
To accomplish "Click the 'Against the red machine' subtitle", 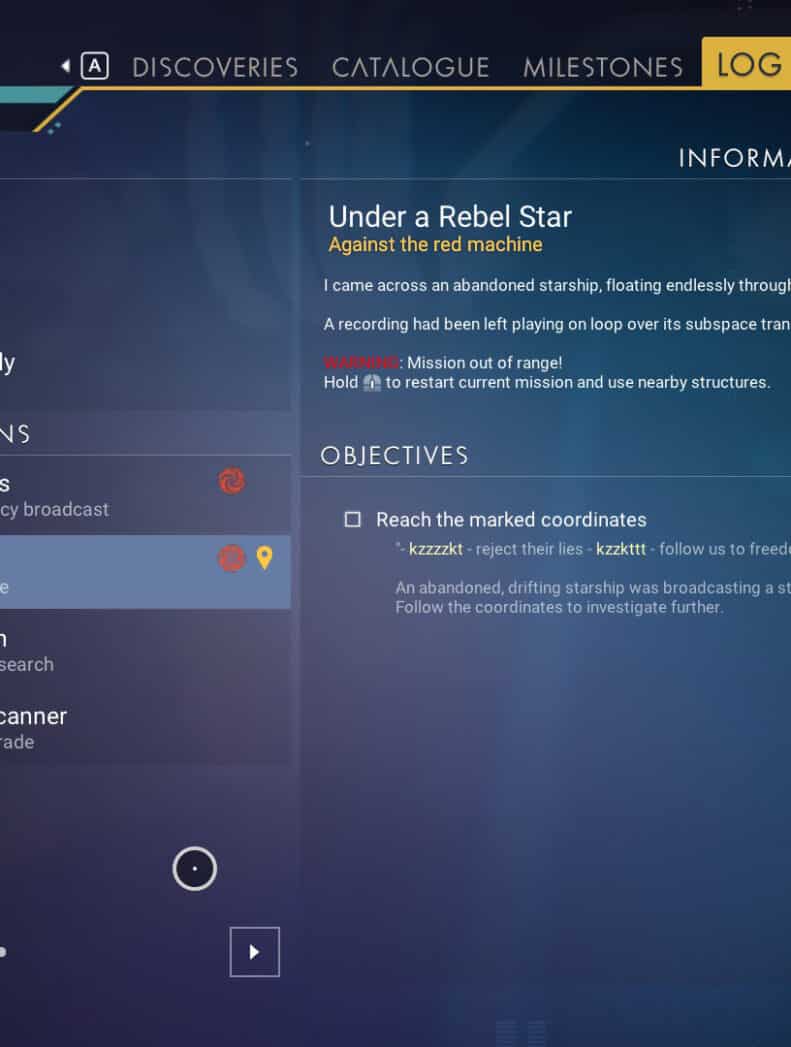I will coord(435,244).
